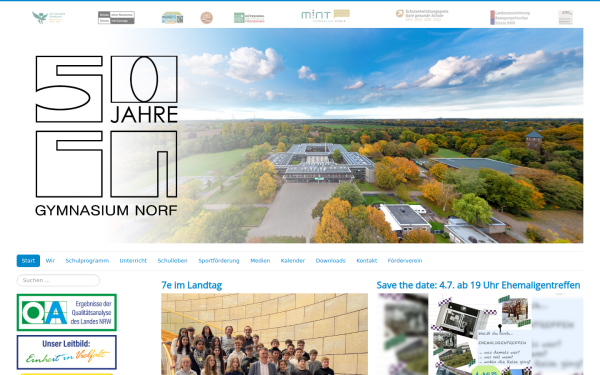The width and height of the screenshot is (600, 375).
Task: Open the MINT freundliche Schule logo
Action: pos(325,16)
